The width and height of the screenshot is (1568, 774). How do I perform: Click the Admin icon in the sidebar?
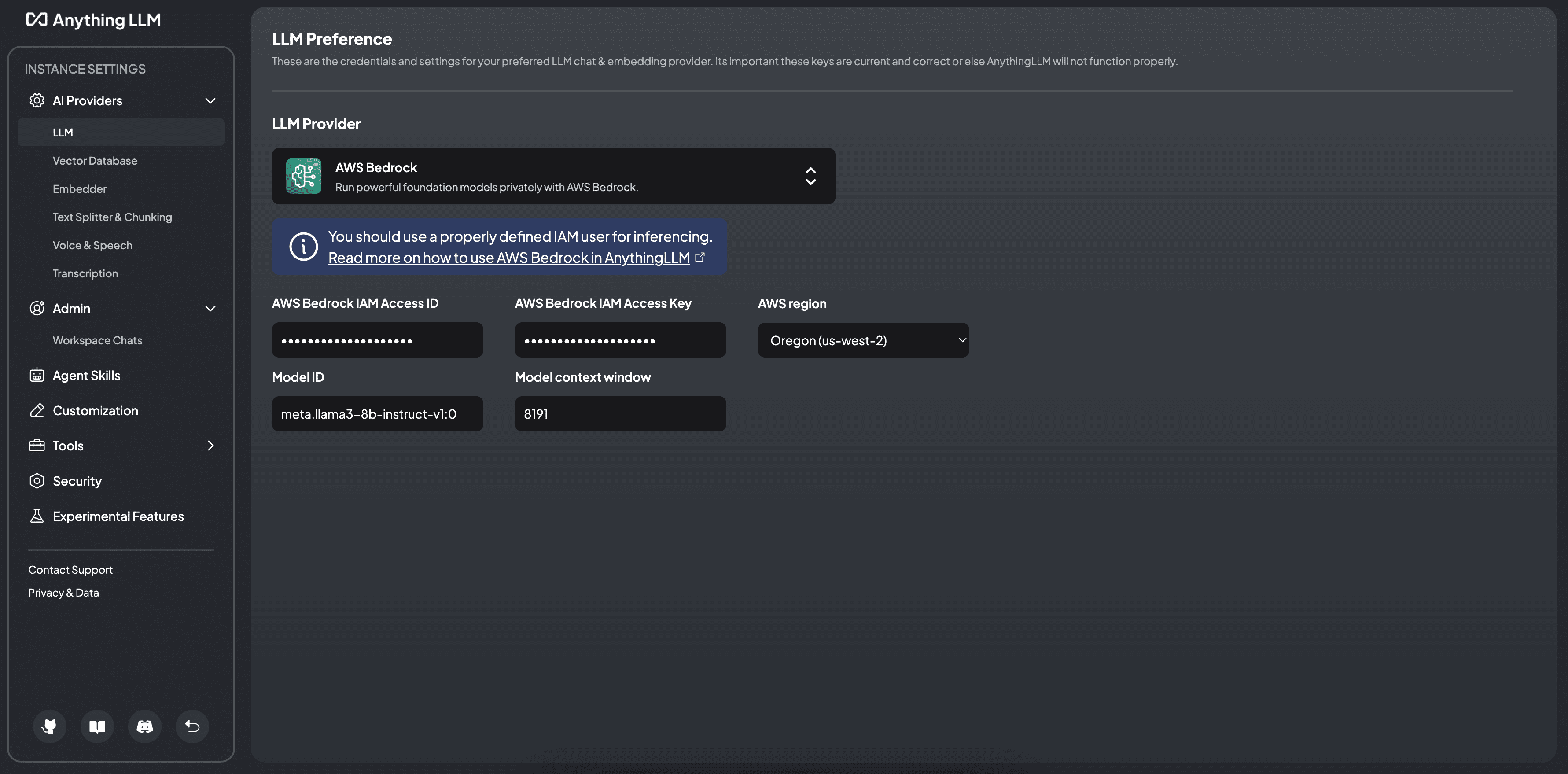click(37, 308)
